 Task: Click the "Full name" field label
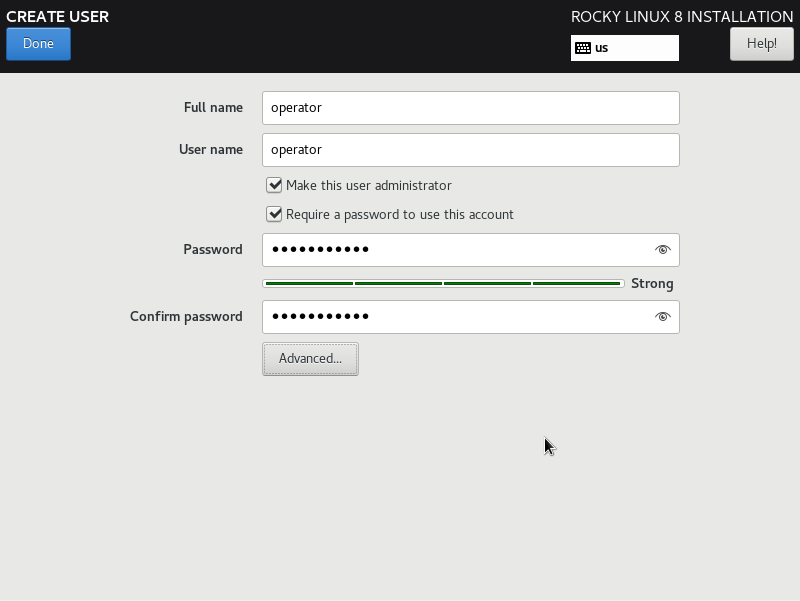pyautogui.click(x=213, y=108)
